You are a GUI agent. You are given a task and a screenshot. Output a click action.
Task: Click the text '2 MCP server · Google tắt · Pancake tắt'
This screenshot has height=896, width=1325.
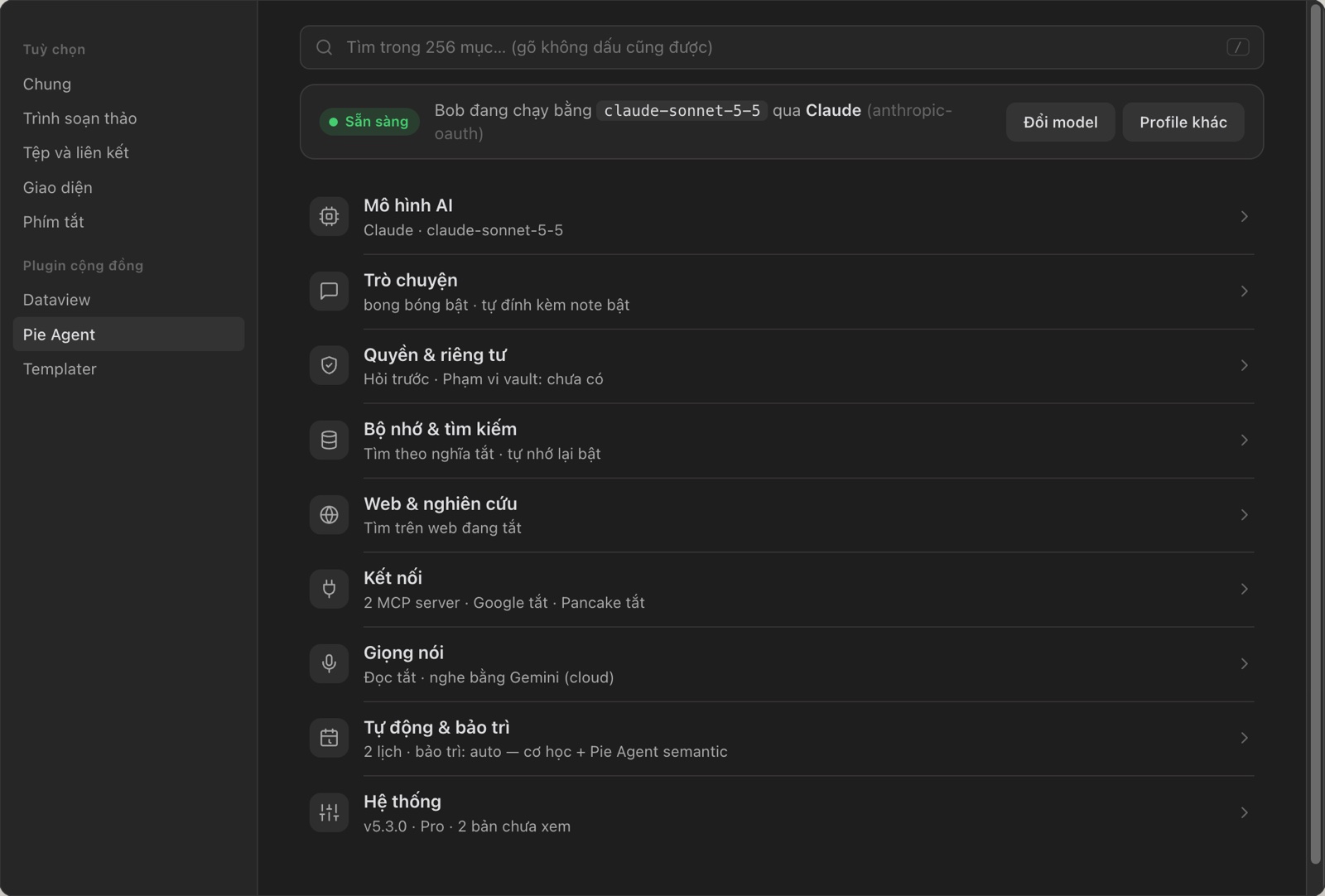tap(503, 603)
